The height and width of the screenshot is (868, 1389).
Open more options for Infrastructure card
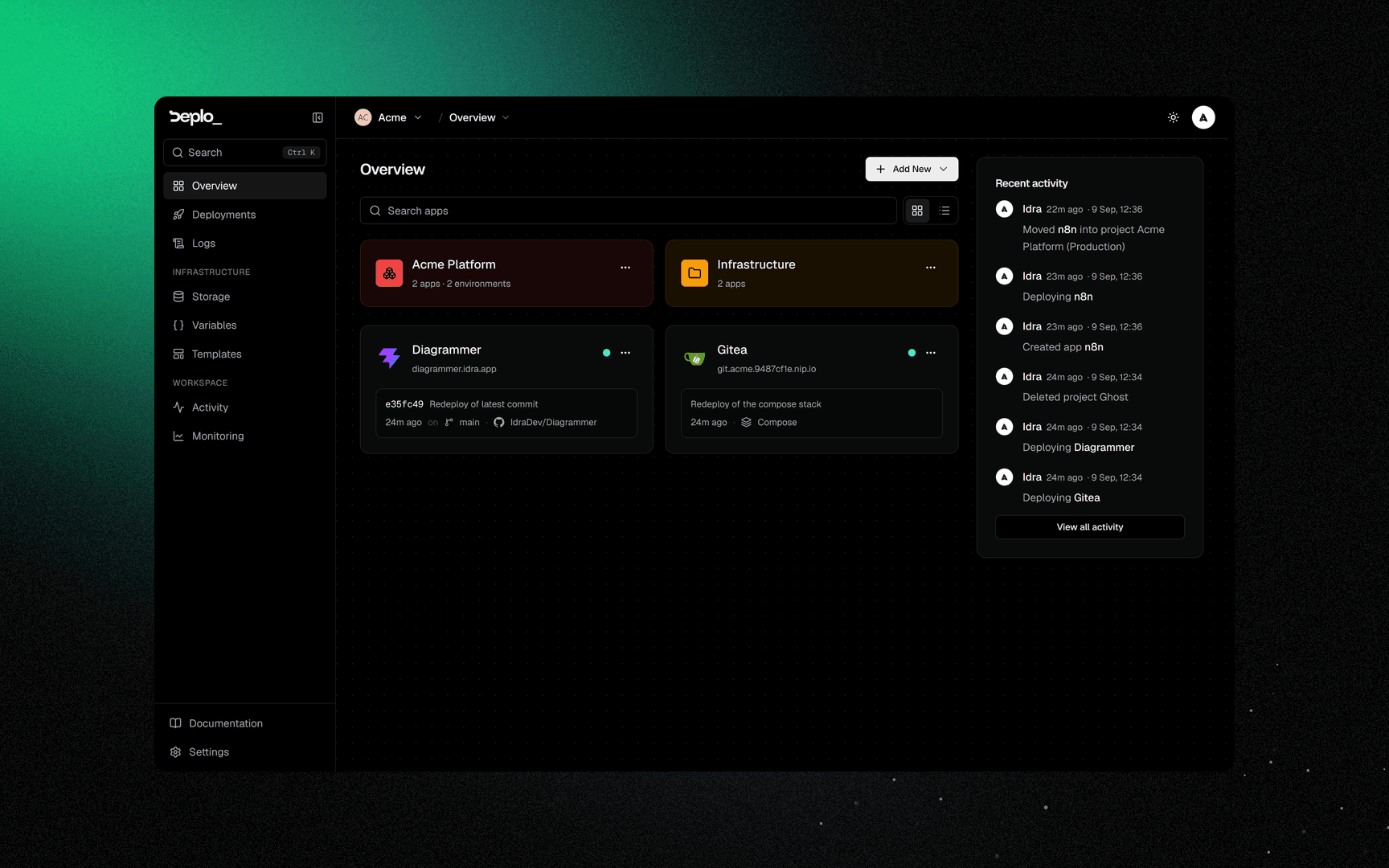(x=931, y=268)
